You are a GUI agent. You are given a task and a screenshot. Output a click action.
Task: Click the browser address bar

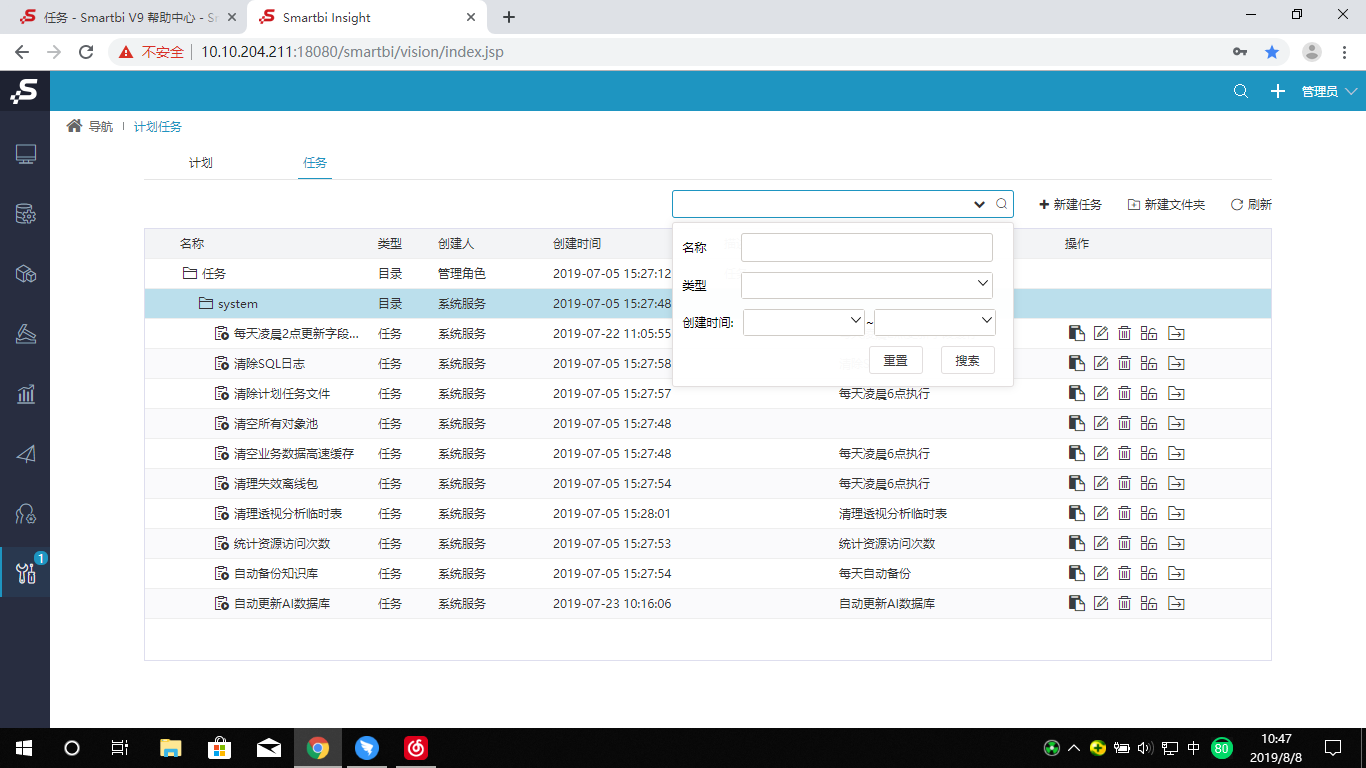(x=700, y=52)
